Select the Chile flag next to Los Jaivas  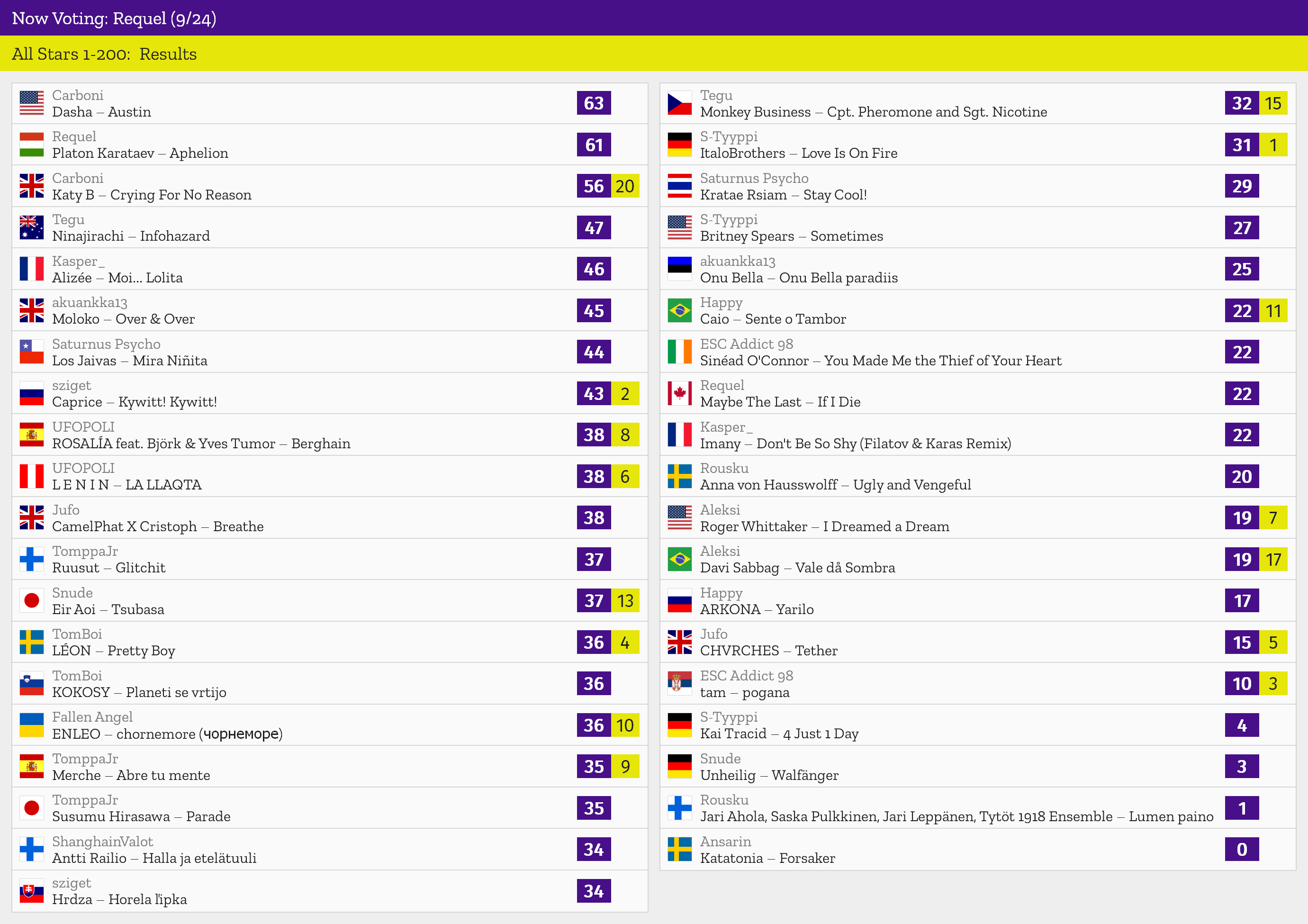coord(31,352)
